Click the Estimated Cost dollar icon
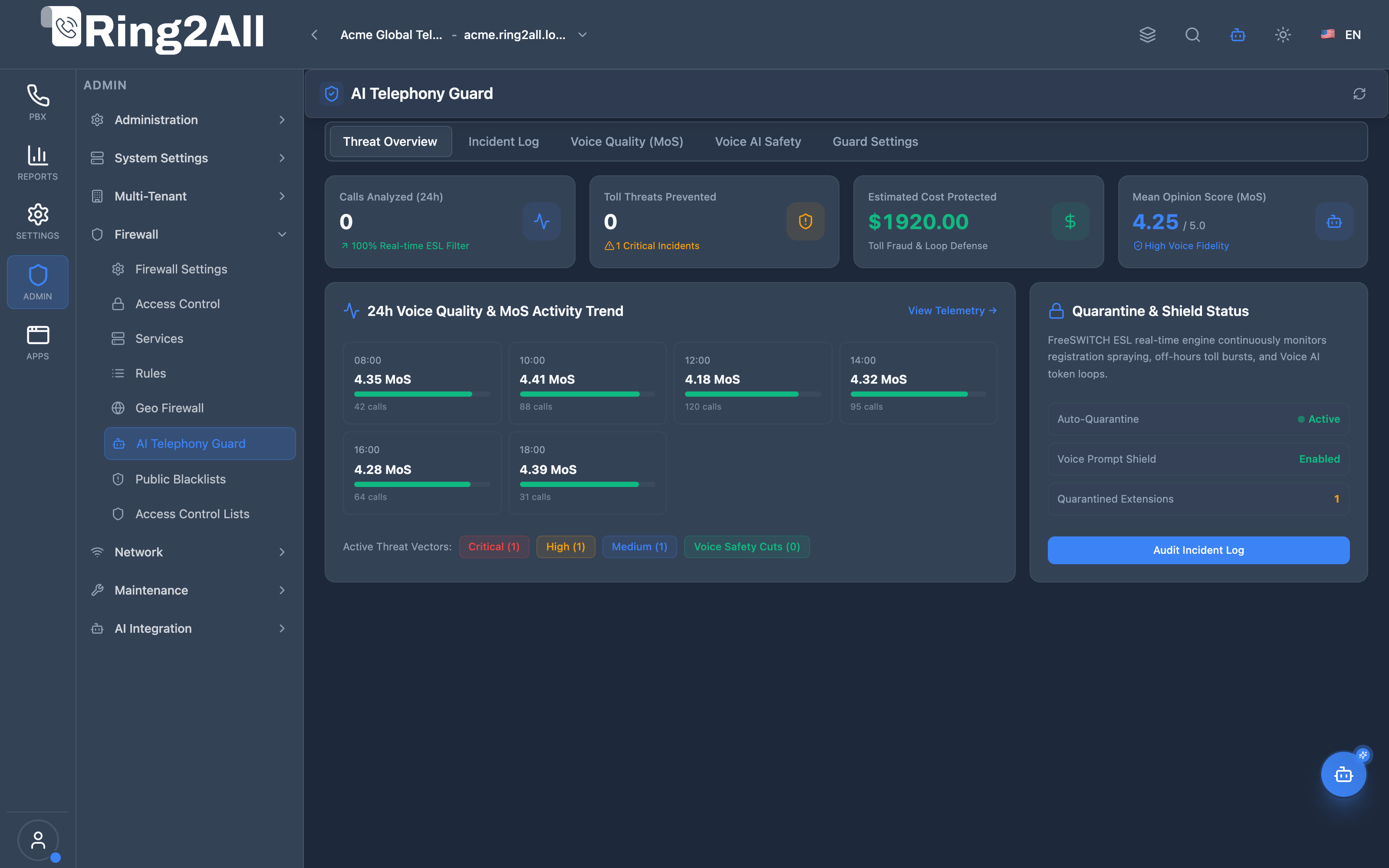This screenshot has width=1389, height=868. coord(1070,222)
